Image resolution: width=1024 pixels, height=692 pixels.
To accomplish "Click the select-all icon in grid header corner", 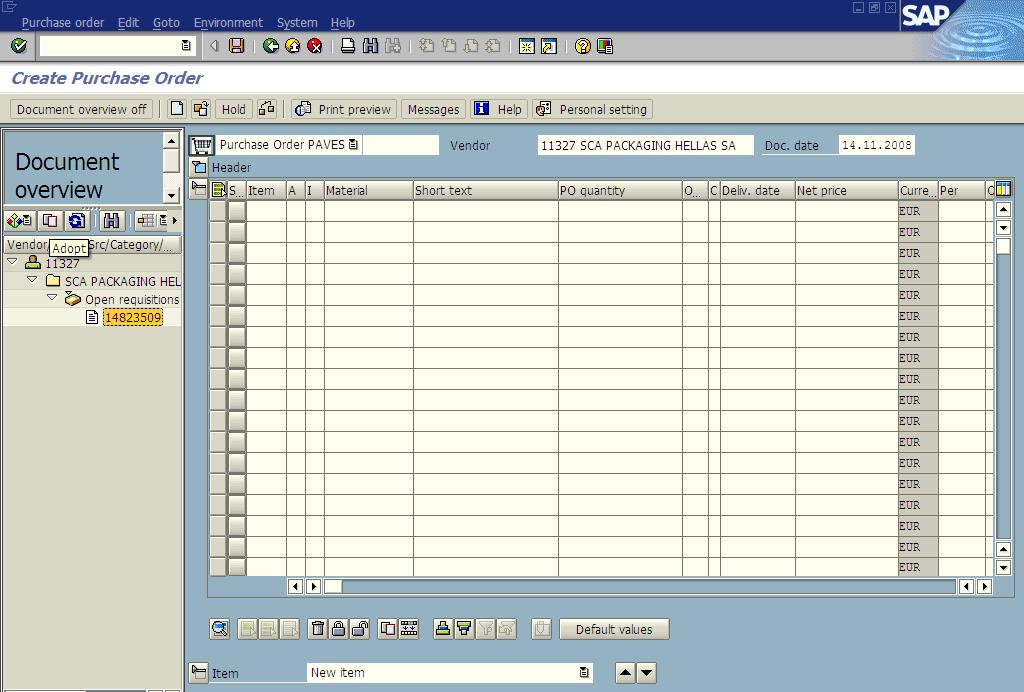I will tap(219, 190).
